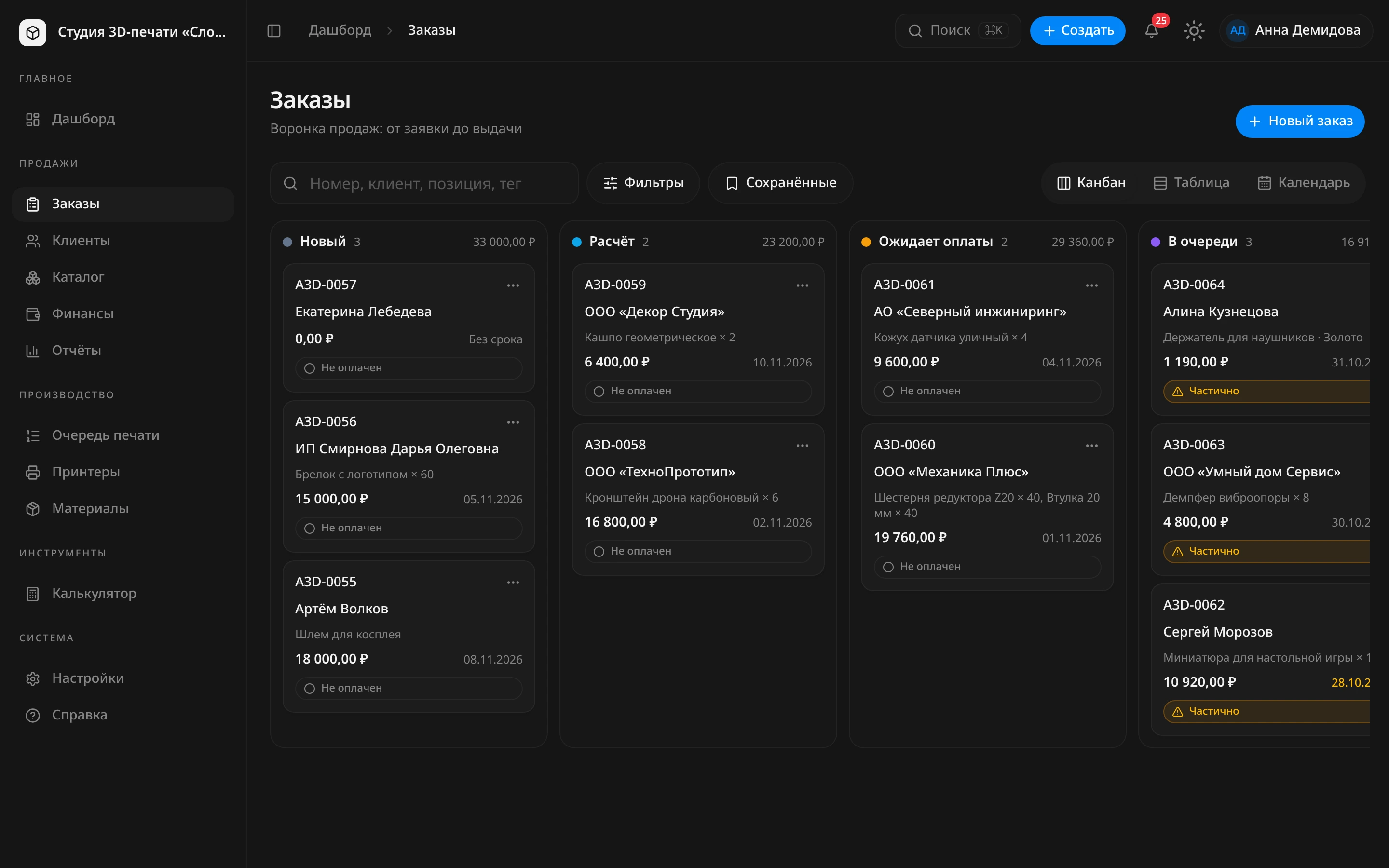The width and height of the screenshot is (1389, 868).
Task: Open the Фильтры panel
Action: point(643,183)
